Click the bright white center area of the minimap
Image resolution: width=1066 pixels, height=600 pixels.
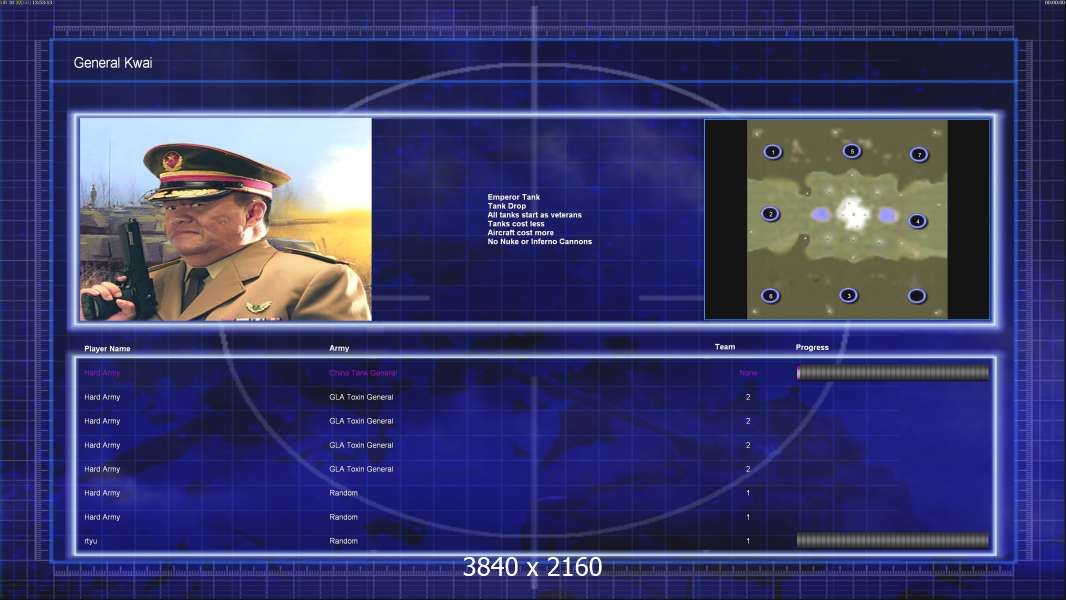852,213
